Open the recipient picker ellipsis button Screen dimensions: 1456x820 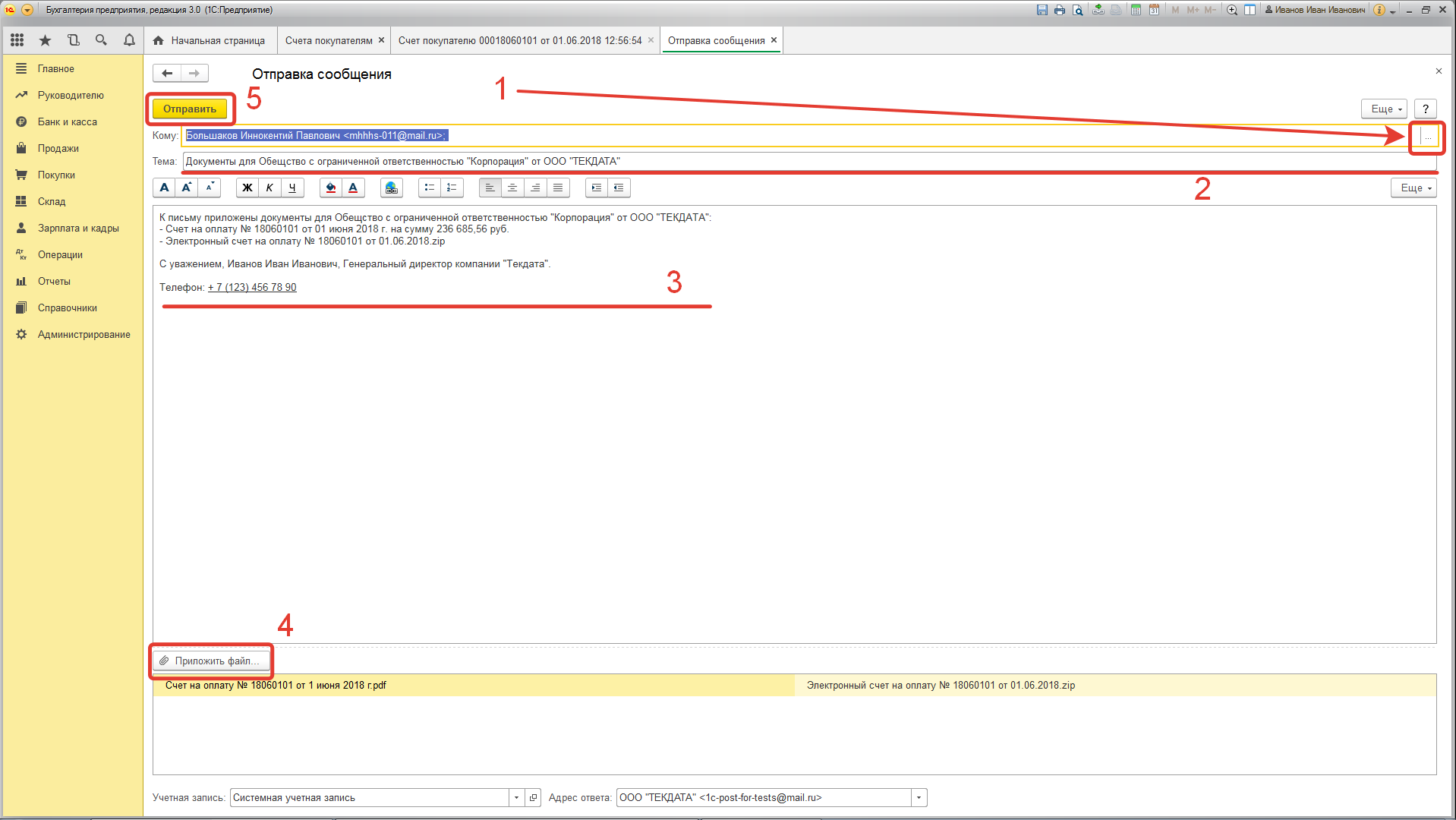pos(1428,136)
